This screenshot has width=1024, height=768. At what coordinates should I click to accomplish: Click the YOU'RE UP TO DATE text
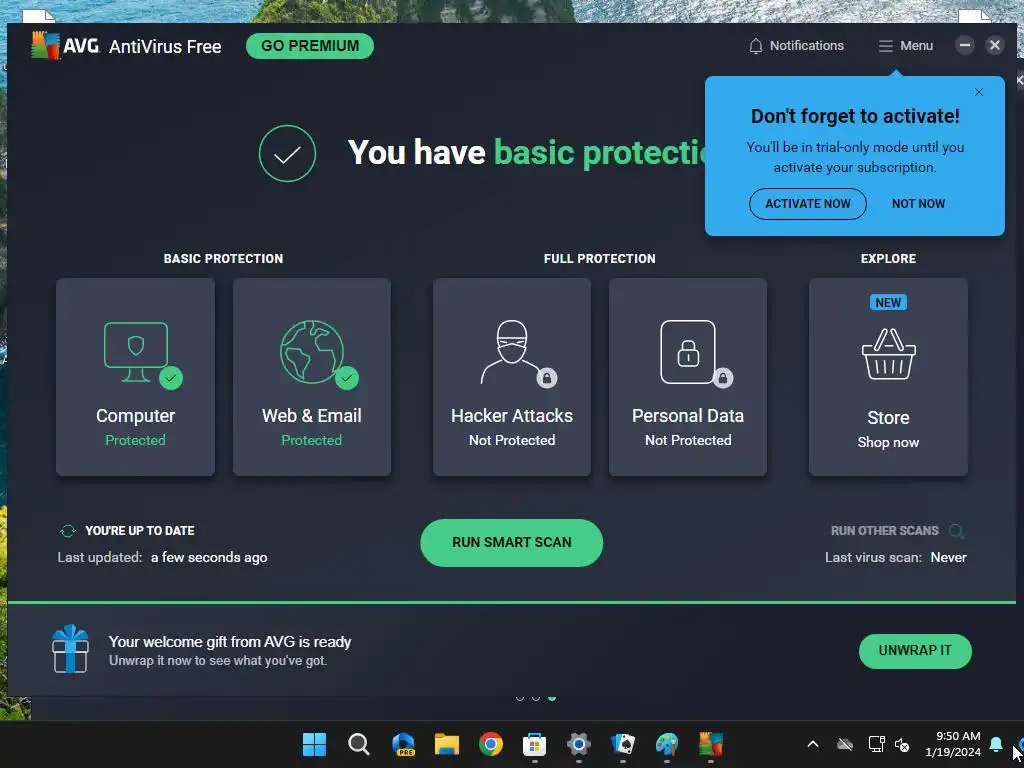[140, 531]
